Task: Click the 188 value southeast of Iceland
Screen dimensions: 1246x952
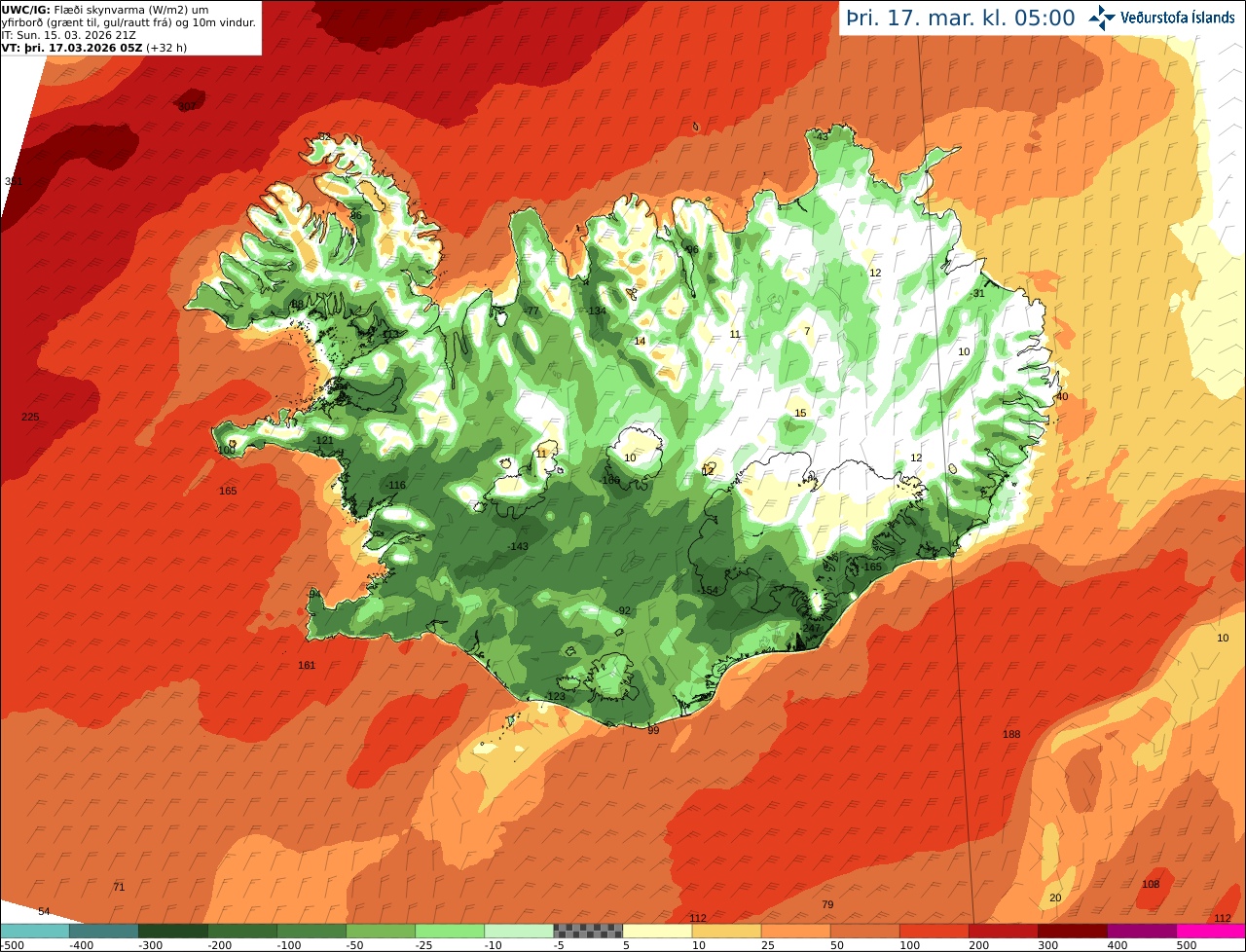Action: tap(1011, 734)
